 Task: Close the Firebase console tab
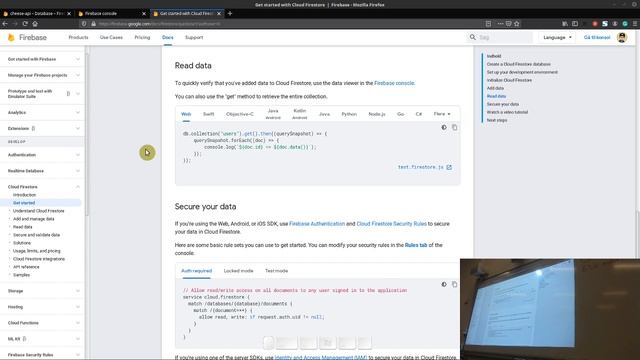click(144, 13)
